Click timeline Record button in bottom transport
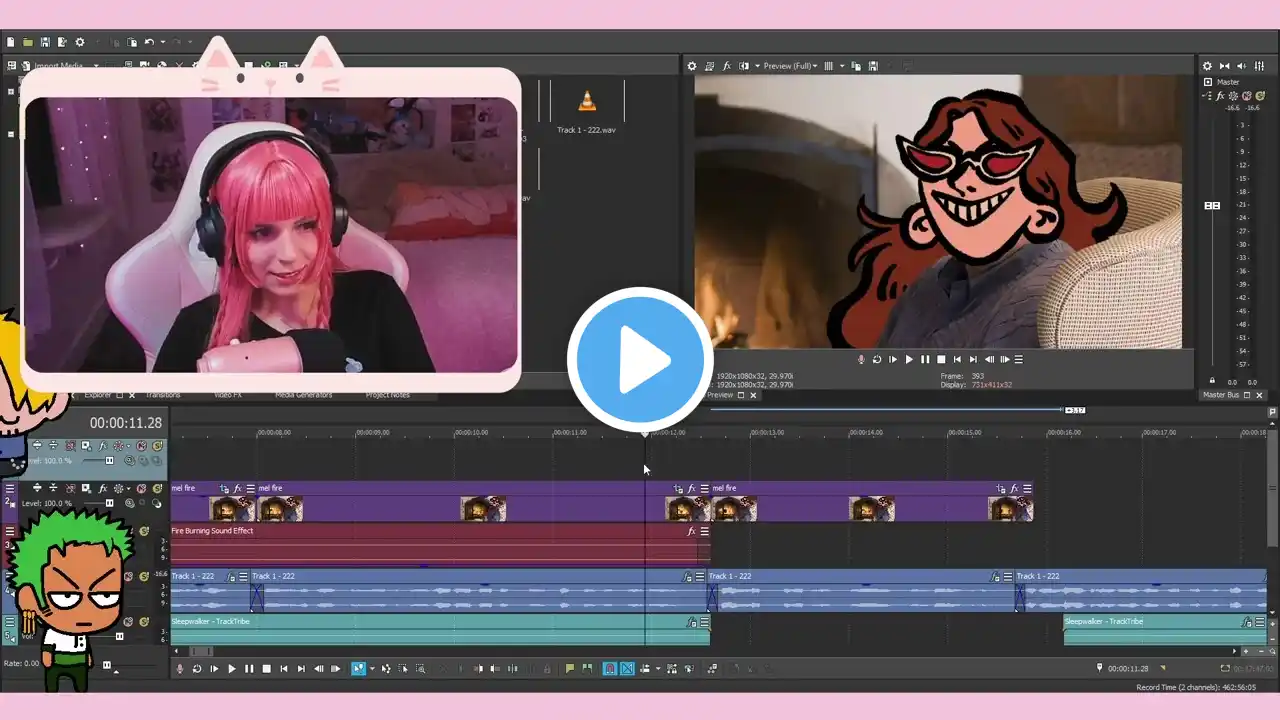 click(179, 669)
